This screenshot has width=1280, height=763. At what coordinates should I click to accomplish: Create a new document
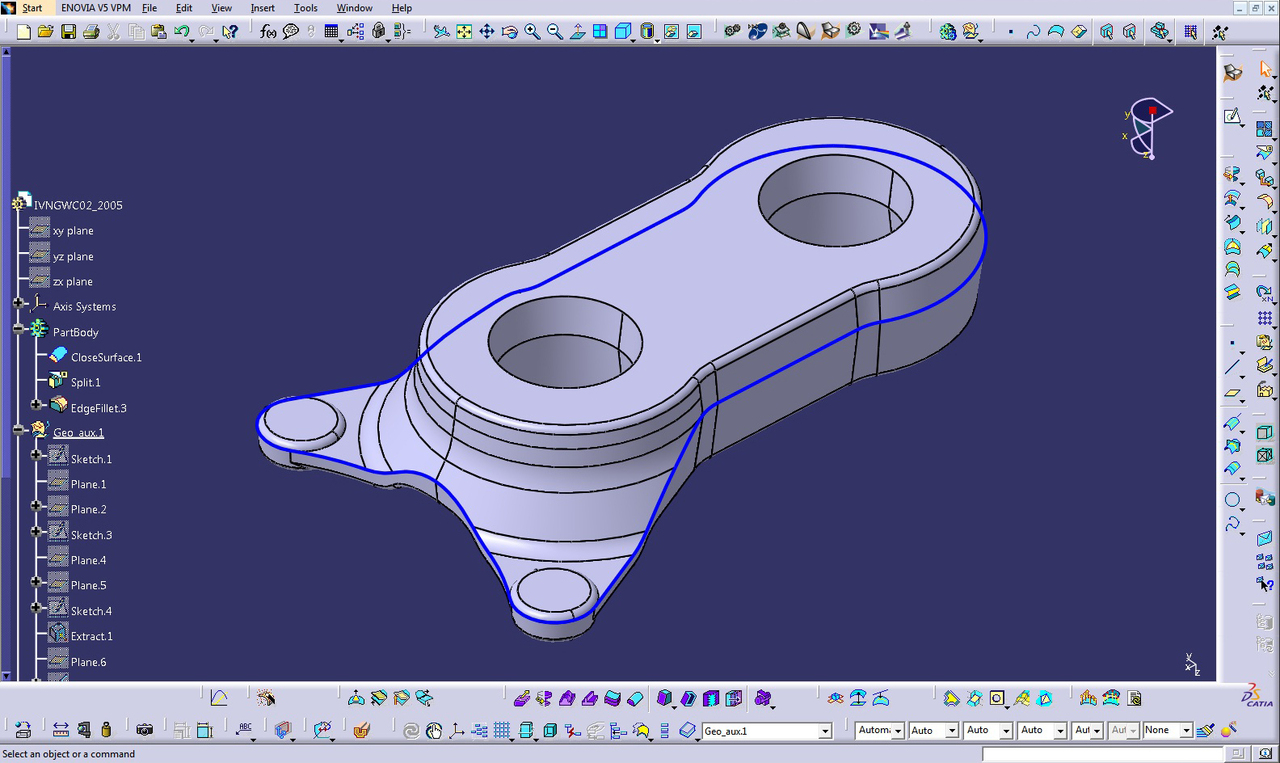23,32
